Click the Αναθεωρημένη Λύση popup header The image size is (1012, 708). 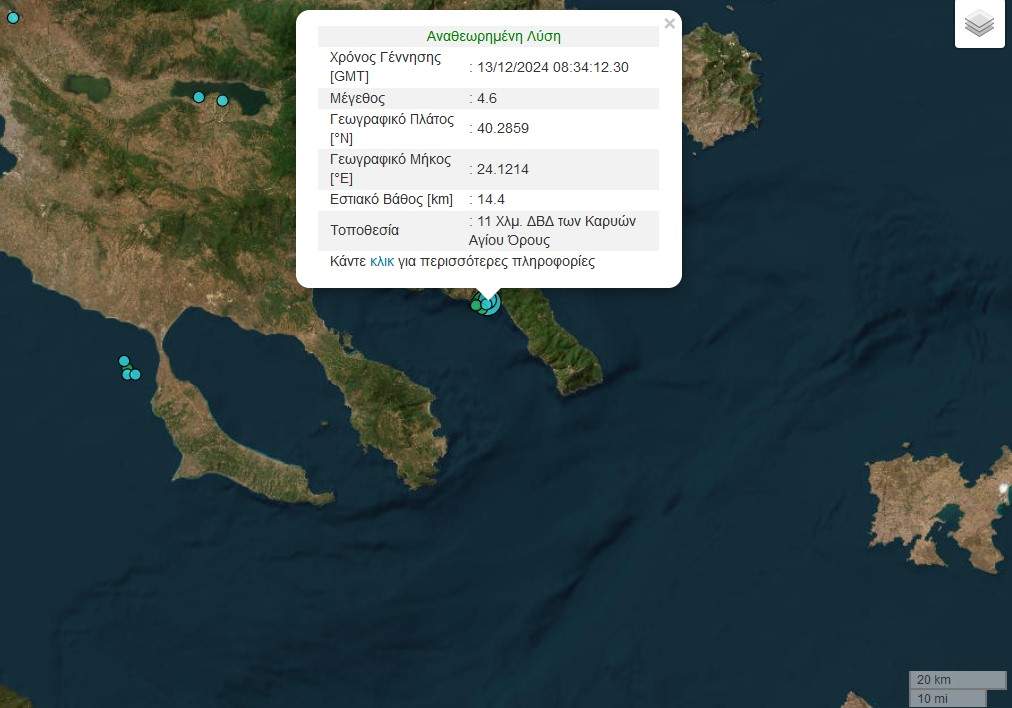click(x=493, y=36)
